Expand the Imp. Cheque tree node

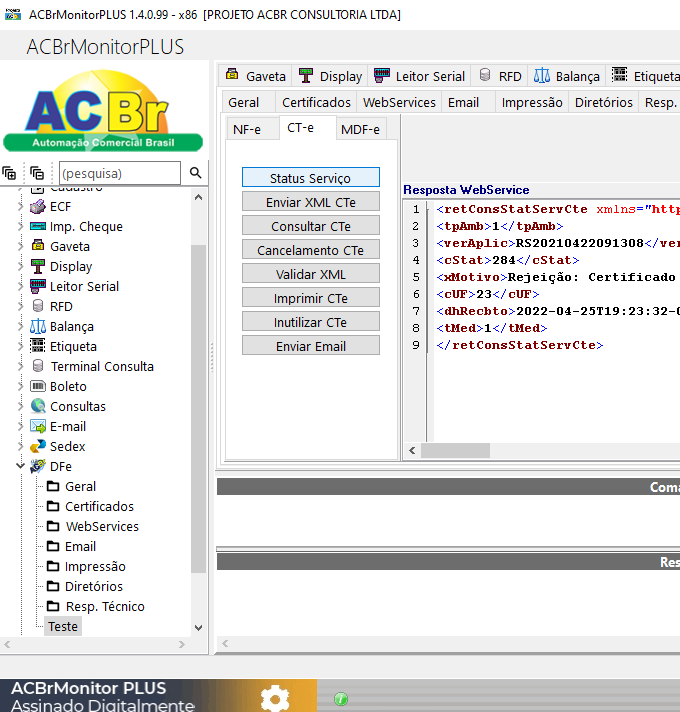[x=20, y=226]
